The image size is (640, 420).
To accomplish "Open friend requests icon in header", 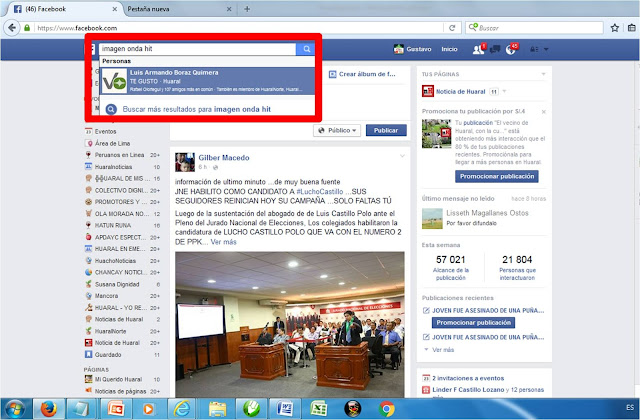I will pos(478,49).
